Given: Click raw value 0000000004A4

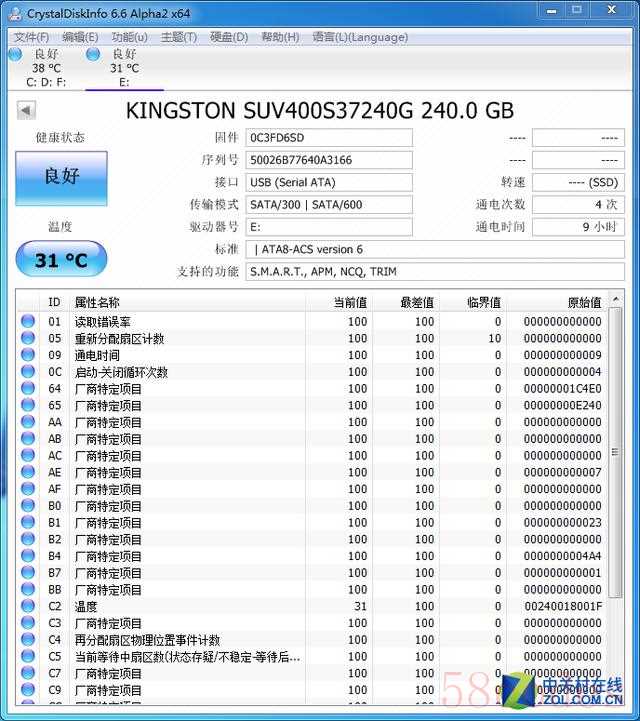Looking at the screenshot, I should [562, 556].
